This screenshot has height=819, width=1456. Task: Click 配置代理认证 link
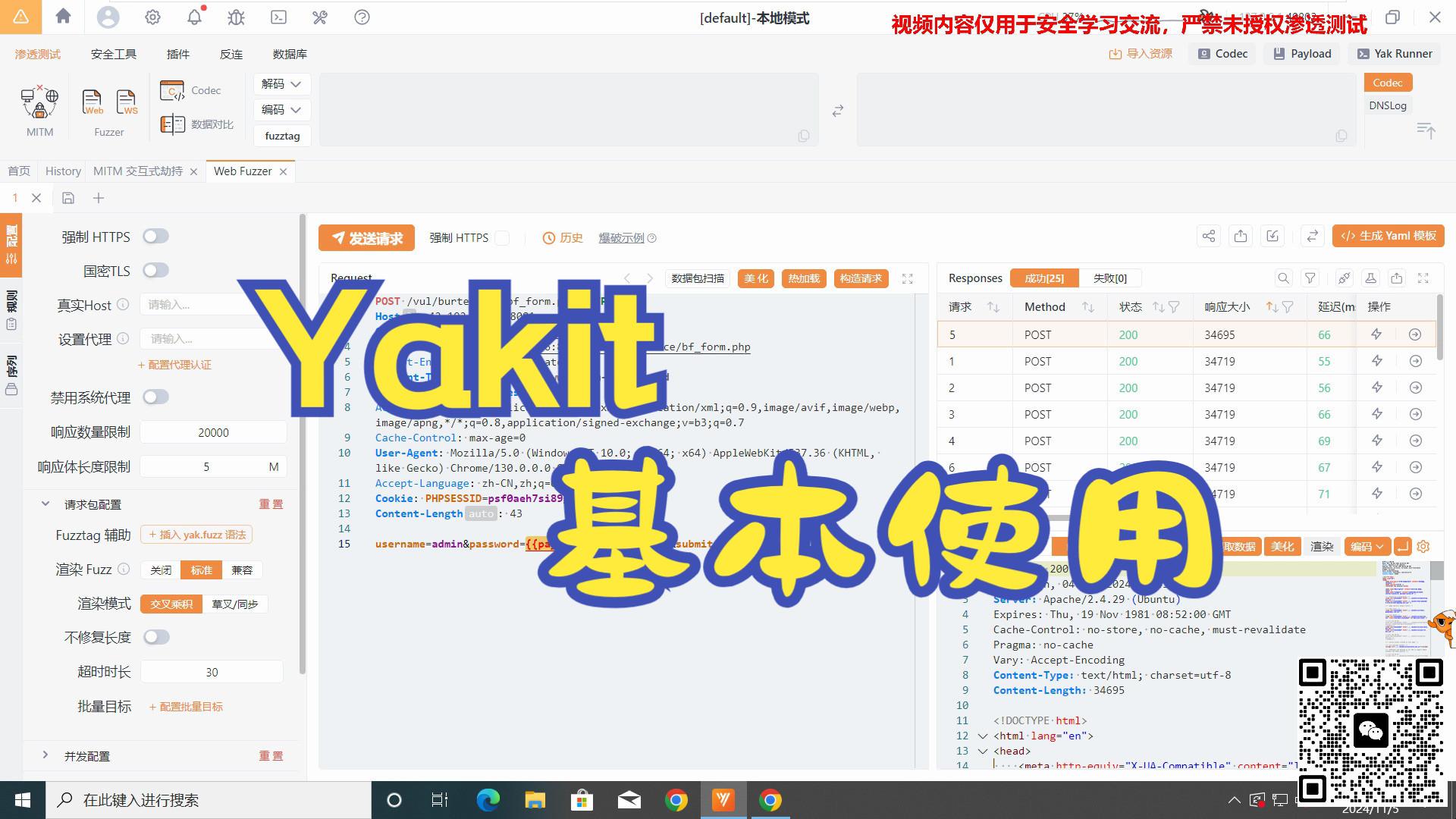point(174,365)
